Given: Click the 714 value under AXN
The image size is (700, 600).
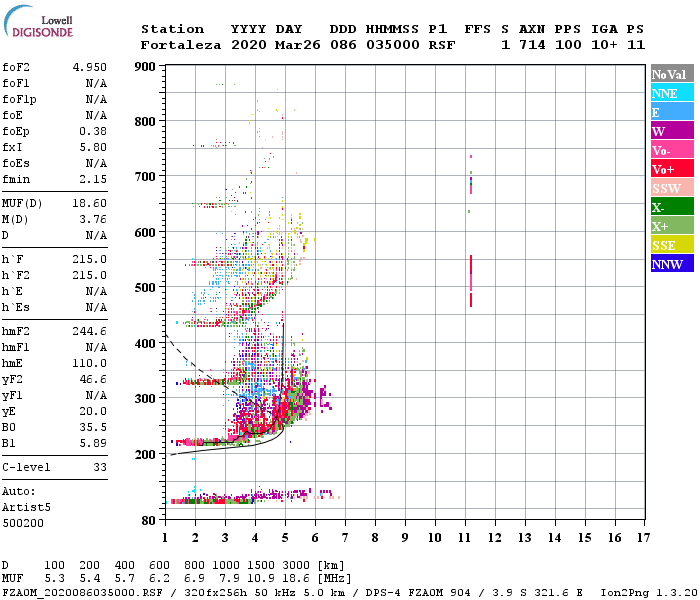Looking at the screenshot, I should click(x=532, y=45).
